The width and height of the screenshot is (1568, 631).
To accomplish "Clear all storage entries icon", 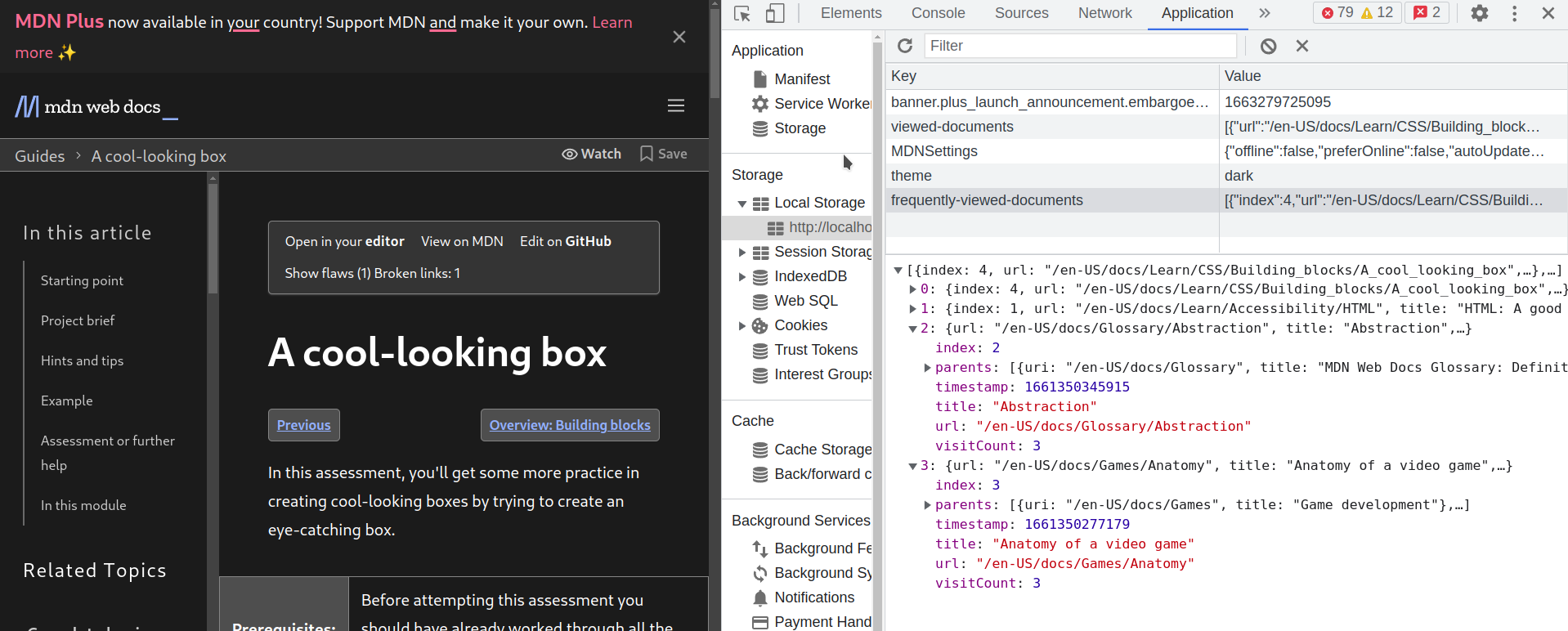I will pos(1268,46).
